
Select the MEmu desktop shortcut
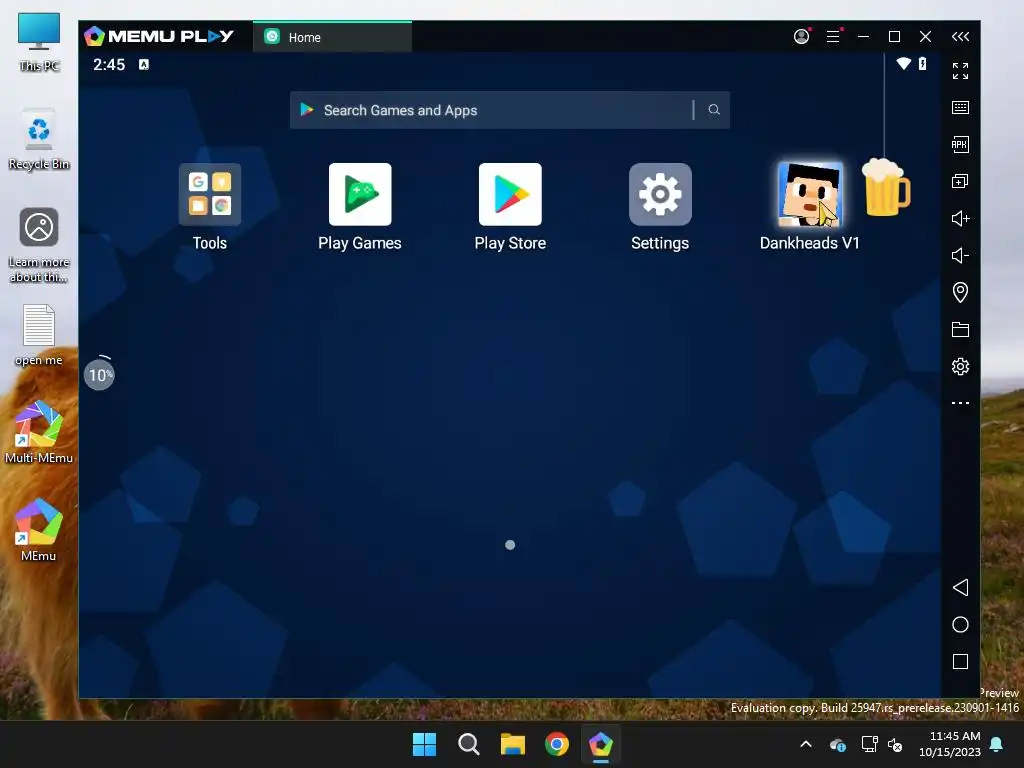tap(39, 530)
